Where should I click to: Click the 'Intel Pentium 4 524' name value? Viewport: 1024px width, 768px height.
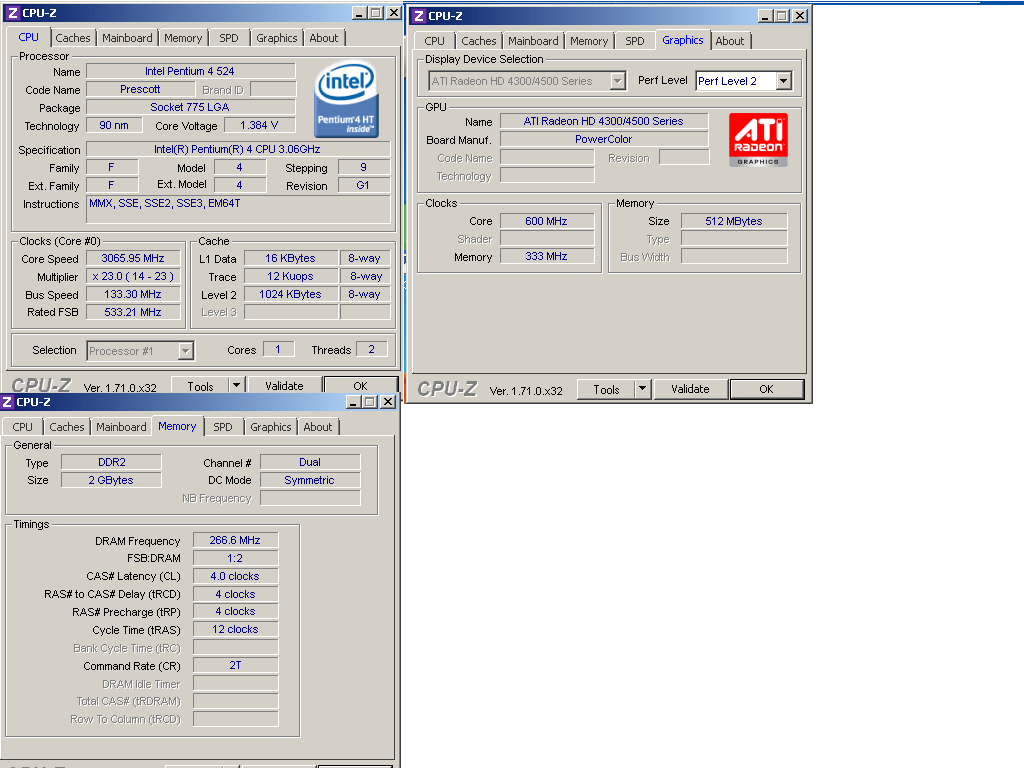pos(190,71)
